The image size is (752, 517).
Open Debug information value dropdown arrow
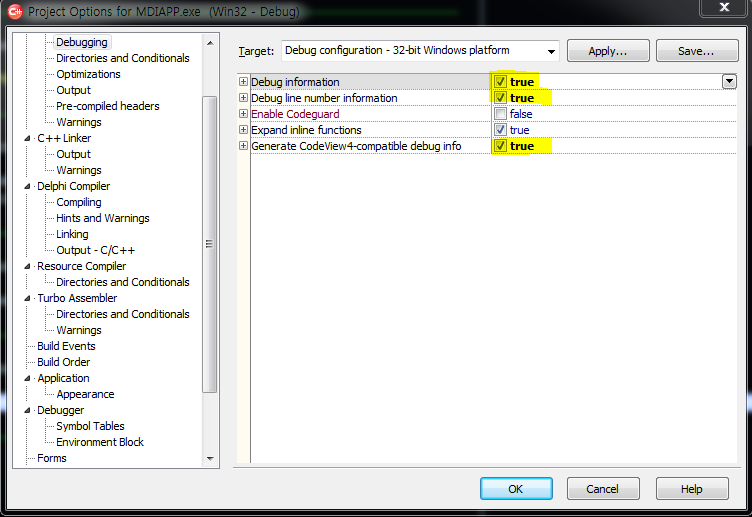730,82
